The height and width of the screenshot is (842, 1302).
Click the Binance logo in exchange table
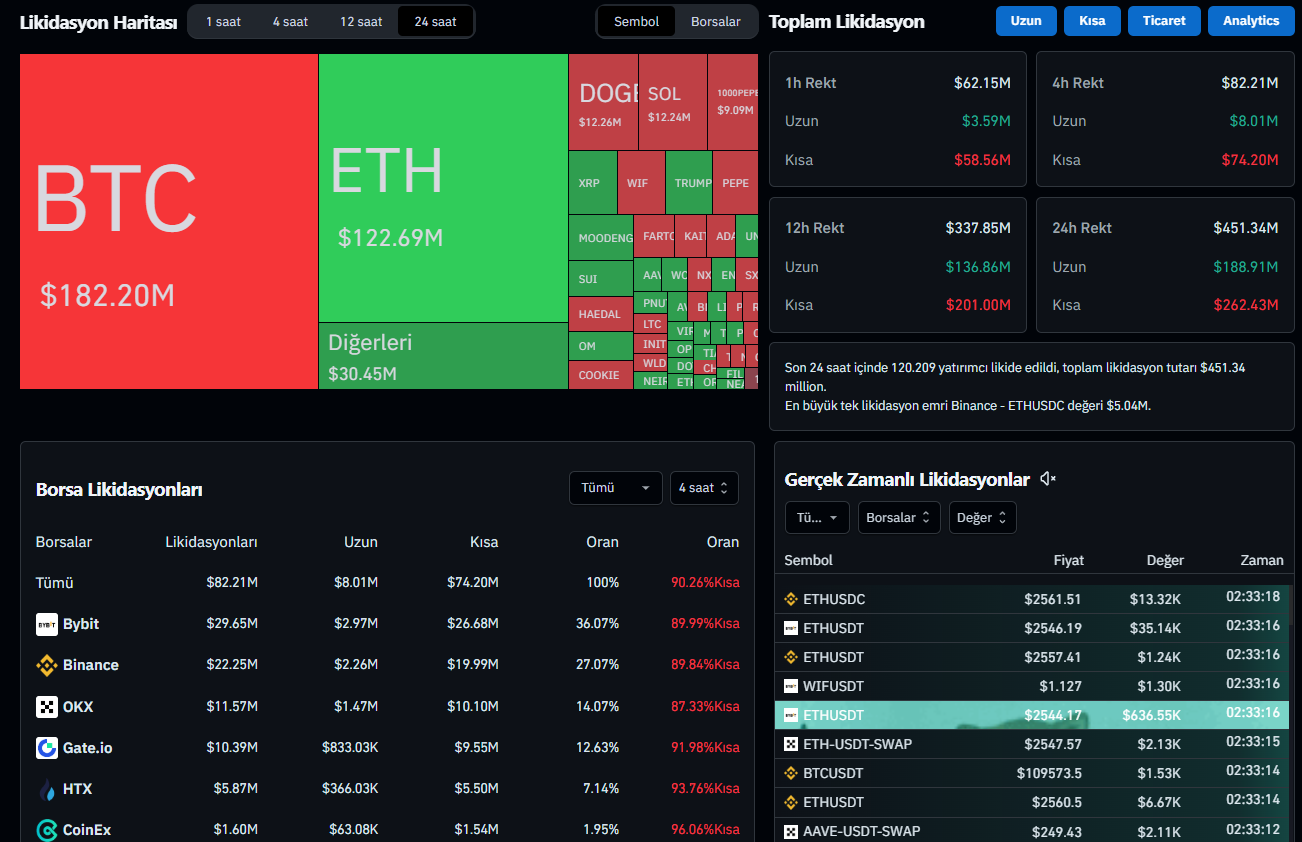(46, 665)
